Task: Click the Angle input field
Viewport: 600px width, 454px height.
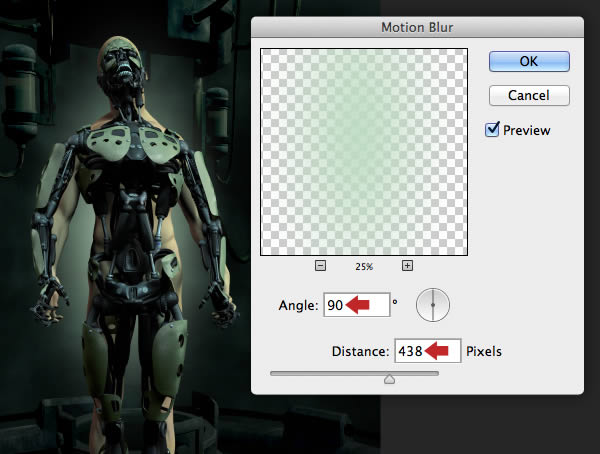Action: 357,305
